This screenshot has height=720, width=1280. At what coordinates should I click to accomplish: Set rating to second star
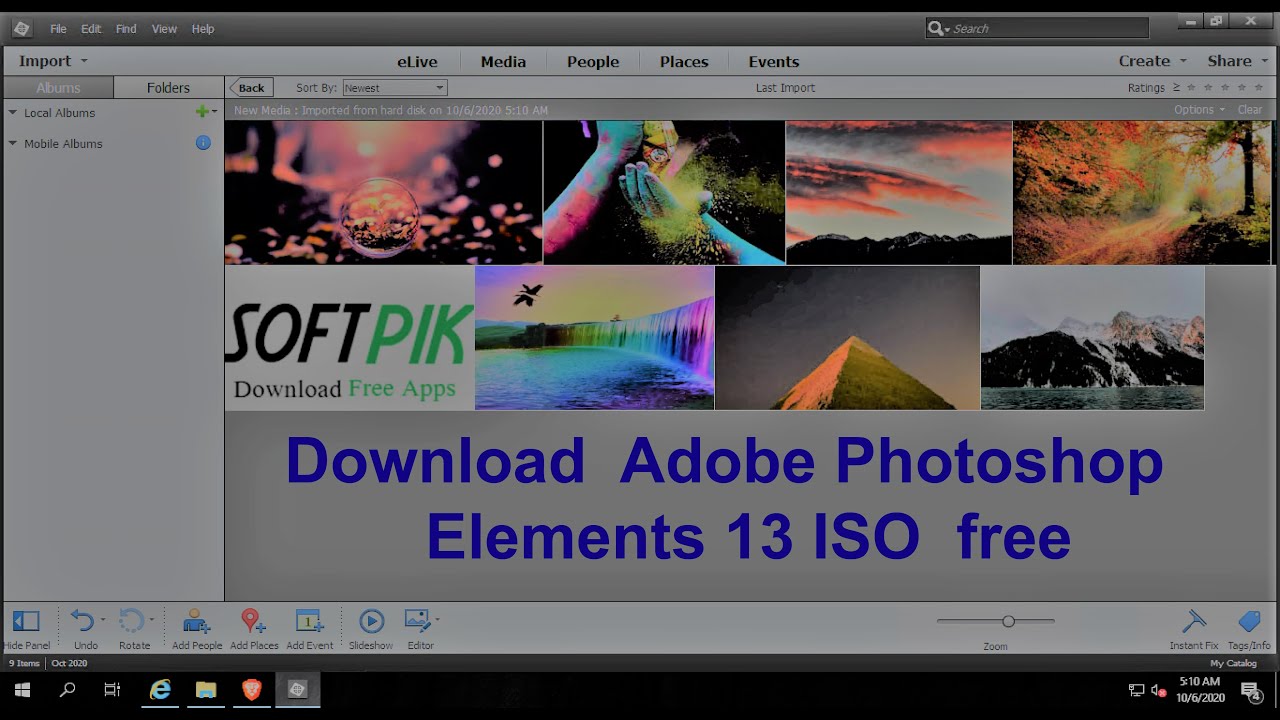[x=1208, y=88]
